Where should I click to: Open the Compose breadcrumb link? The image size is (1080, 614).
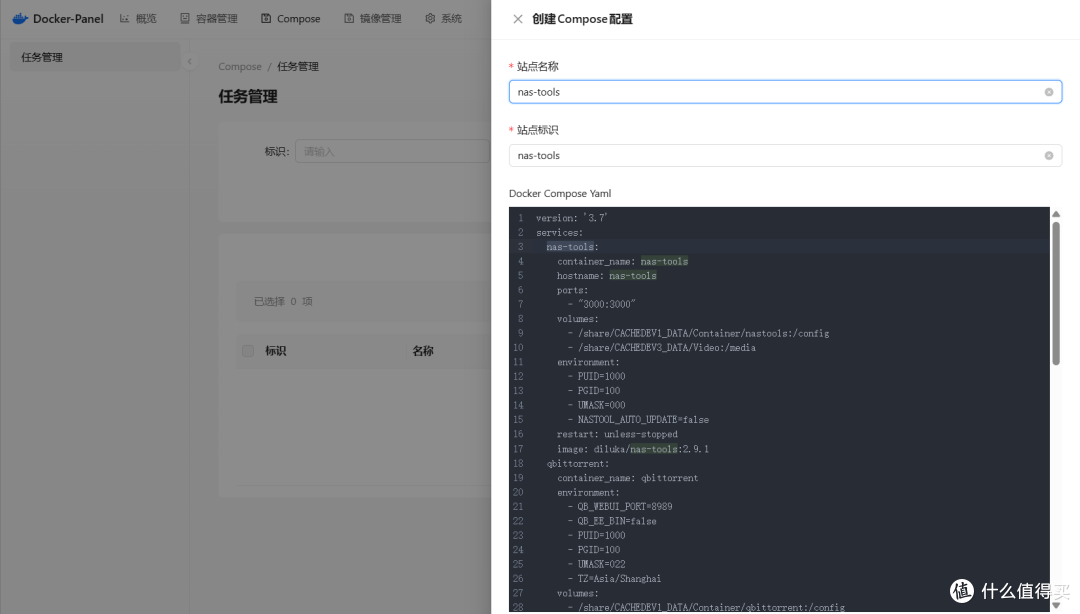coord(240,66)
